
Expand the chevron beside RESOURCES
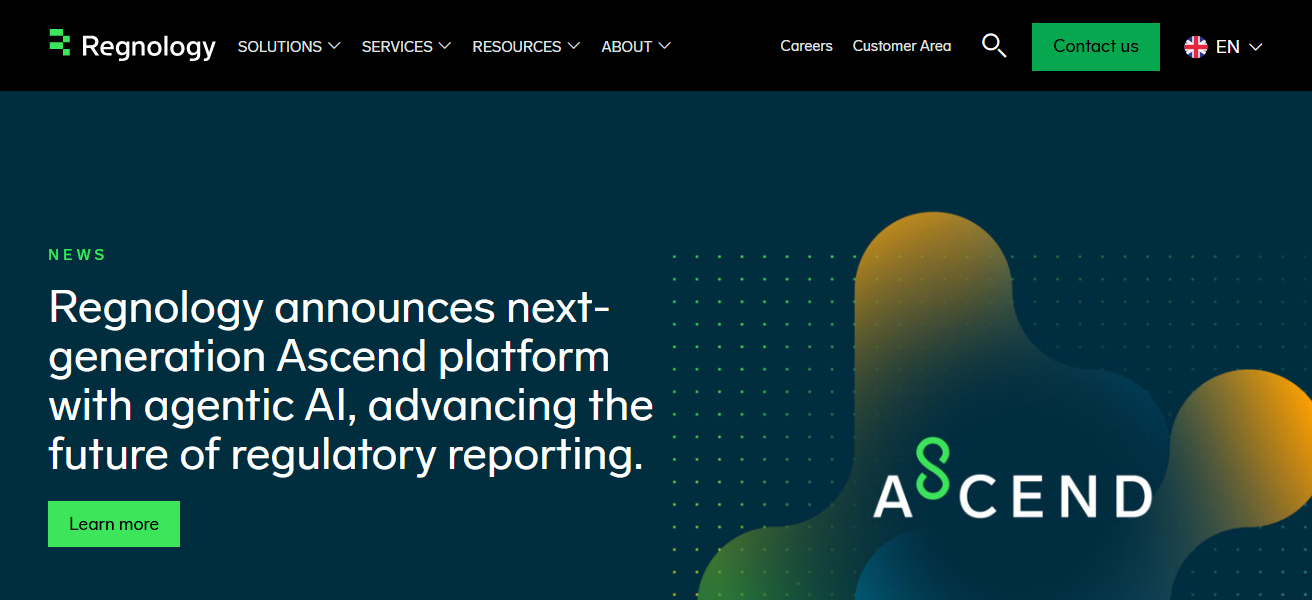coord(574,46)
